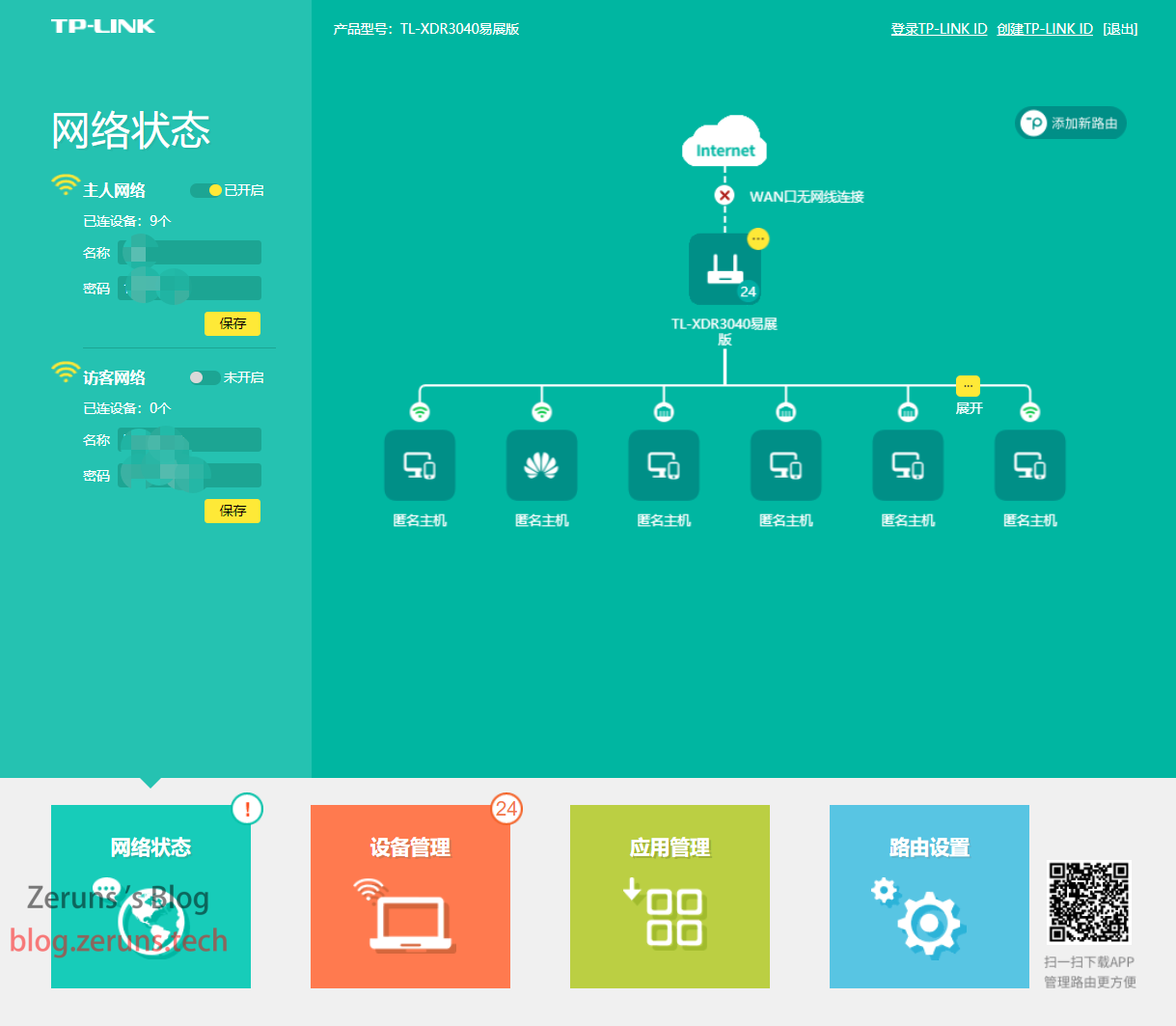Click the QR code for APP download

point(1088,901)
